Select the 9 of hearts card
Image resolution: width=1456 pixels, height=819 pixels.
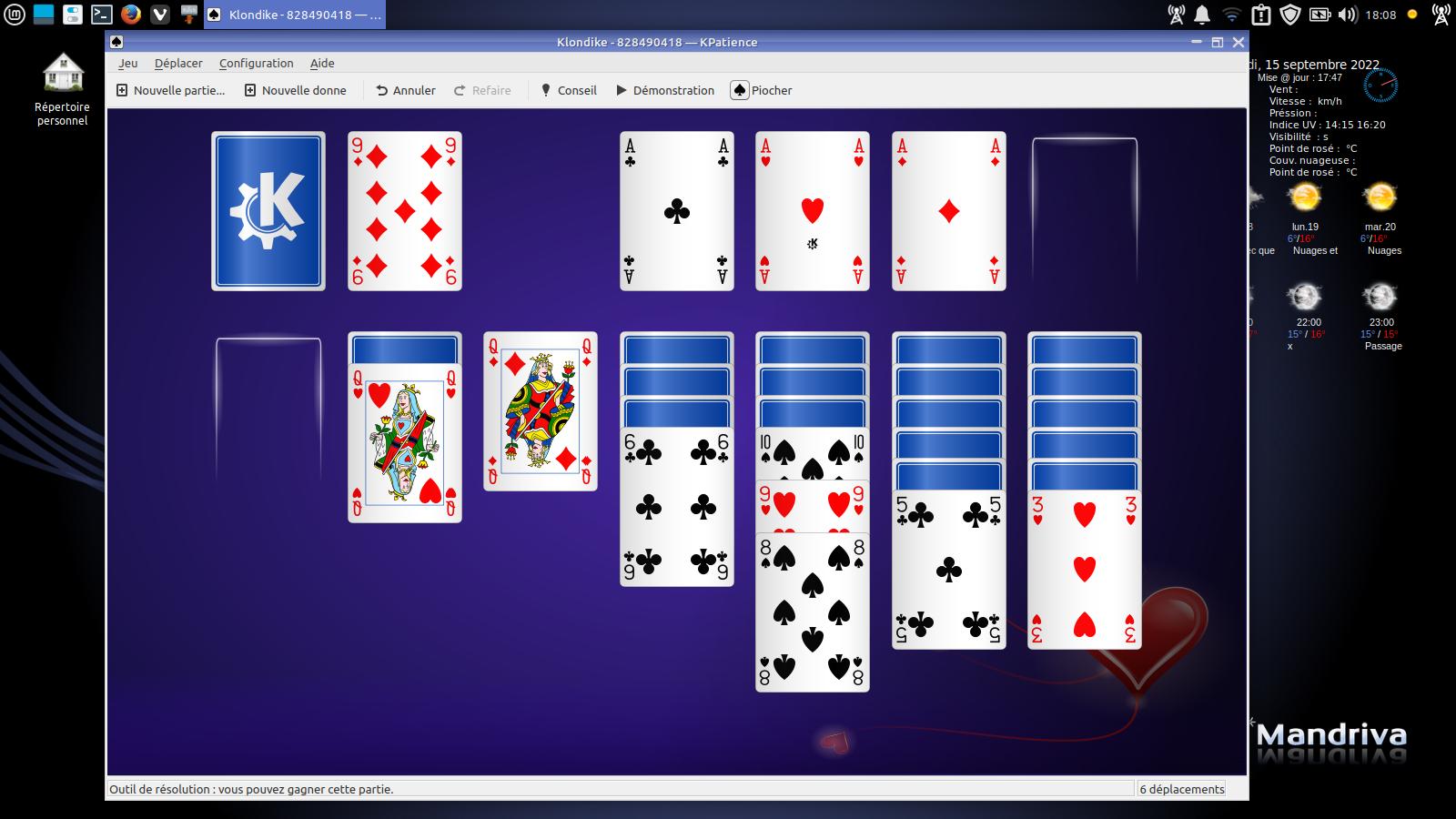click(x=813, y=506)
